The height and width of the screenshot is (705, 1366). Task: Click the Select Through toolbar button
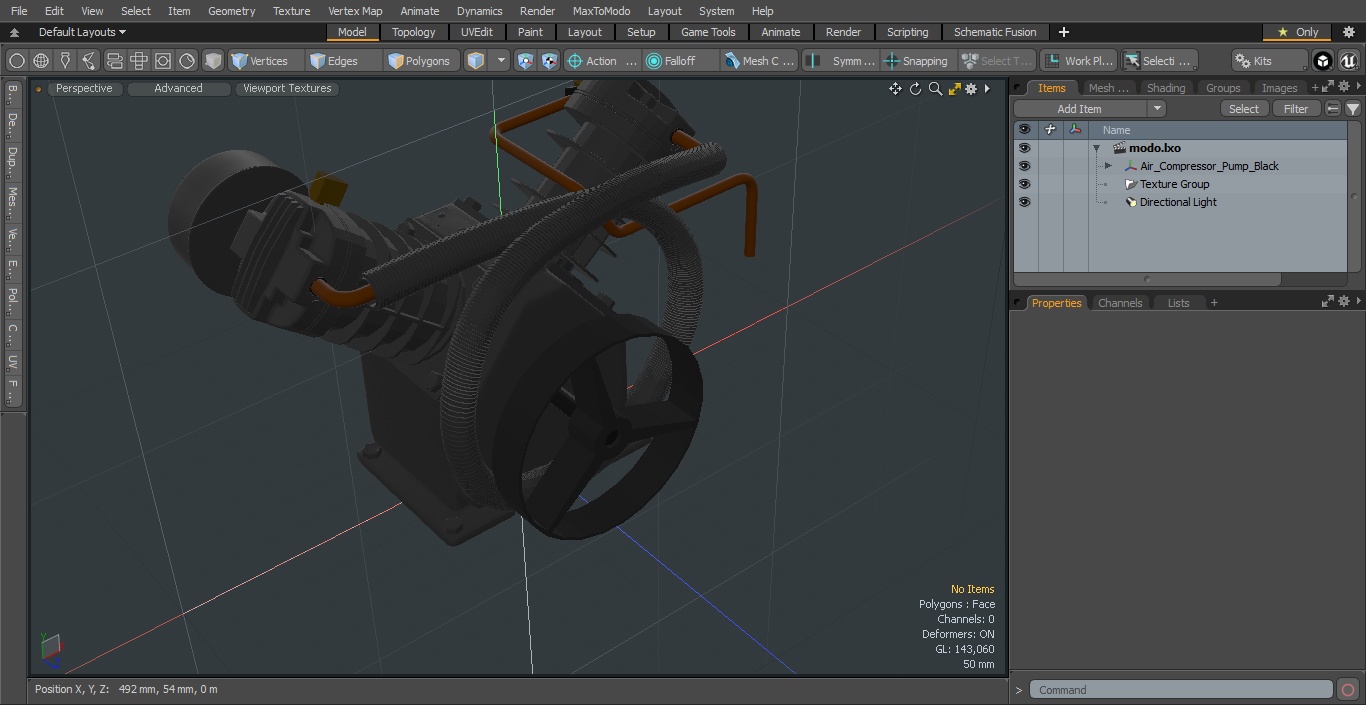997,61
